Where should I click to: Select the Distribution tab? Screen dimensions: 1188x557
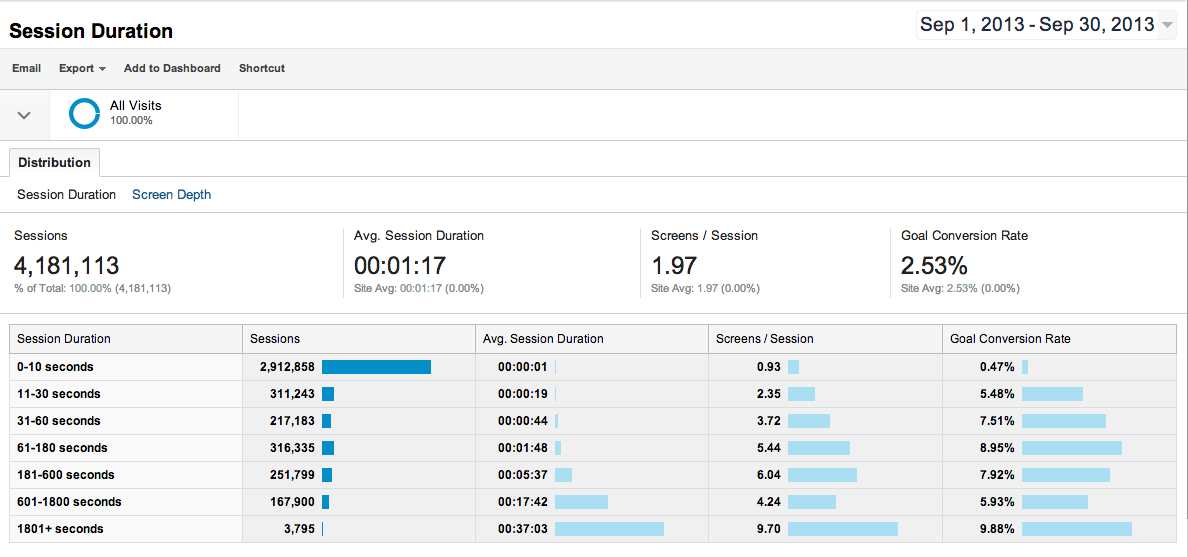tap(54, 163)
